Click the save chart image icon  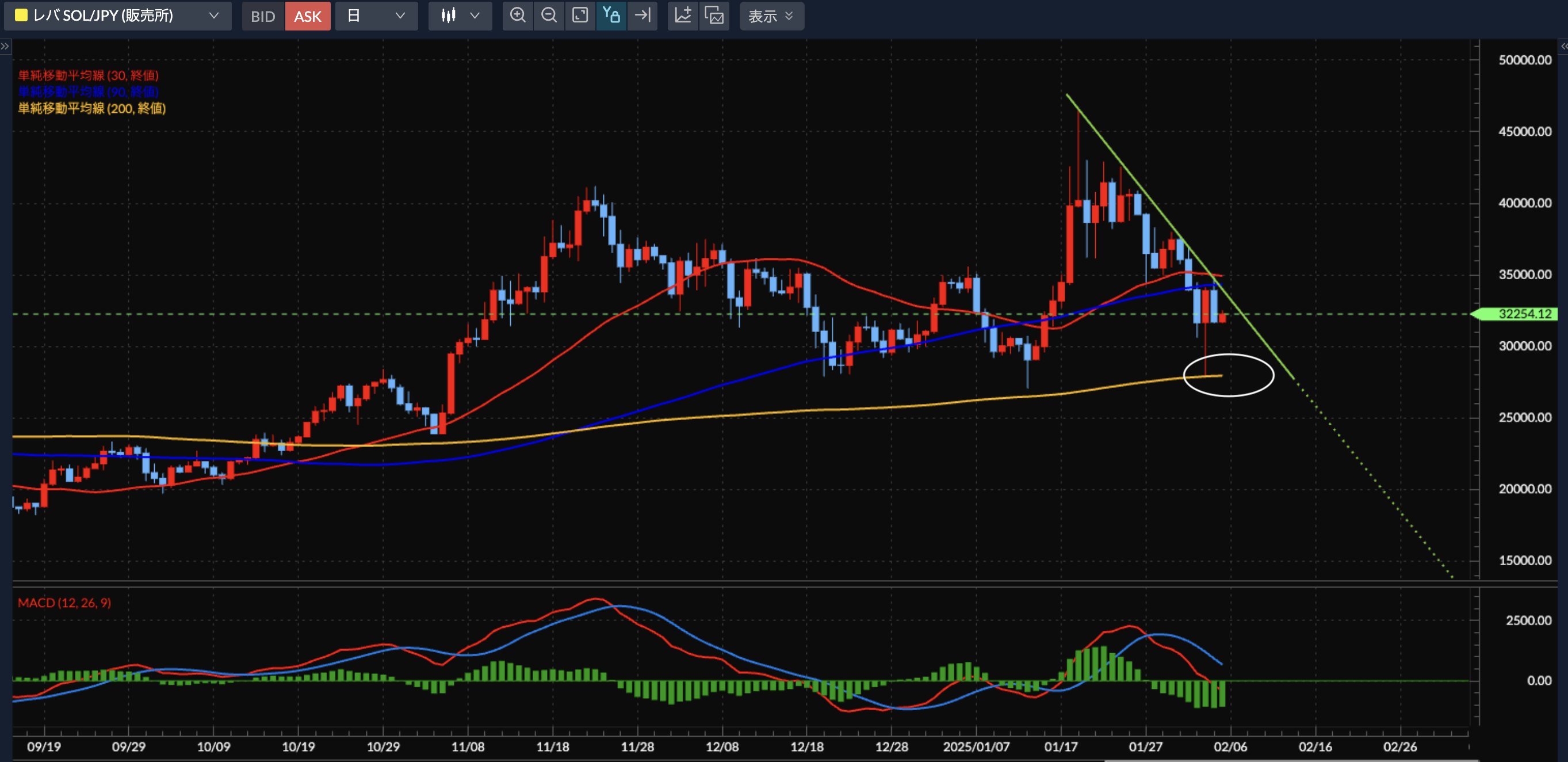click(714, 16)
